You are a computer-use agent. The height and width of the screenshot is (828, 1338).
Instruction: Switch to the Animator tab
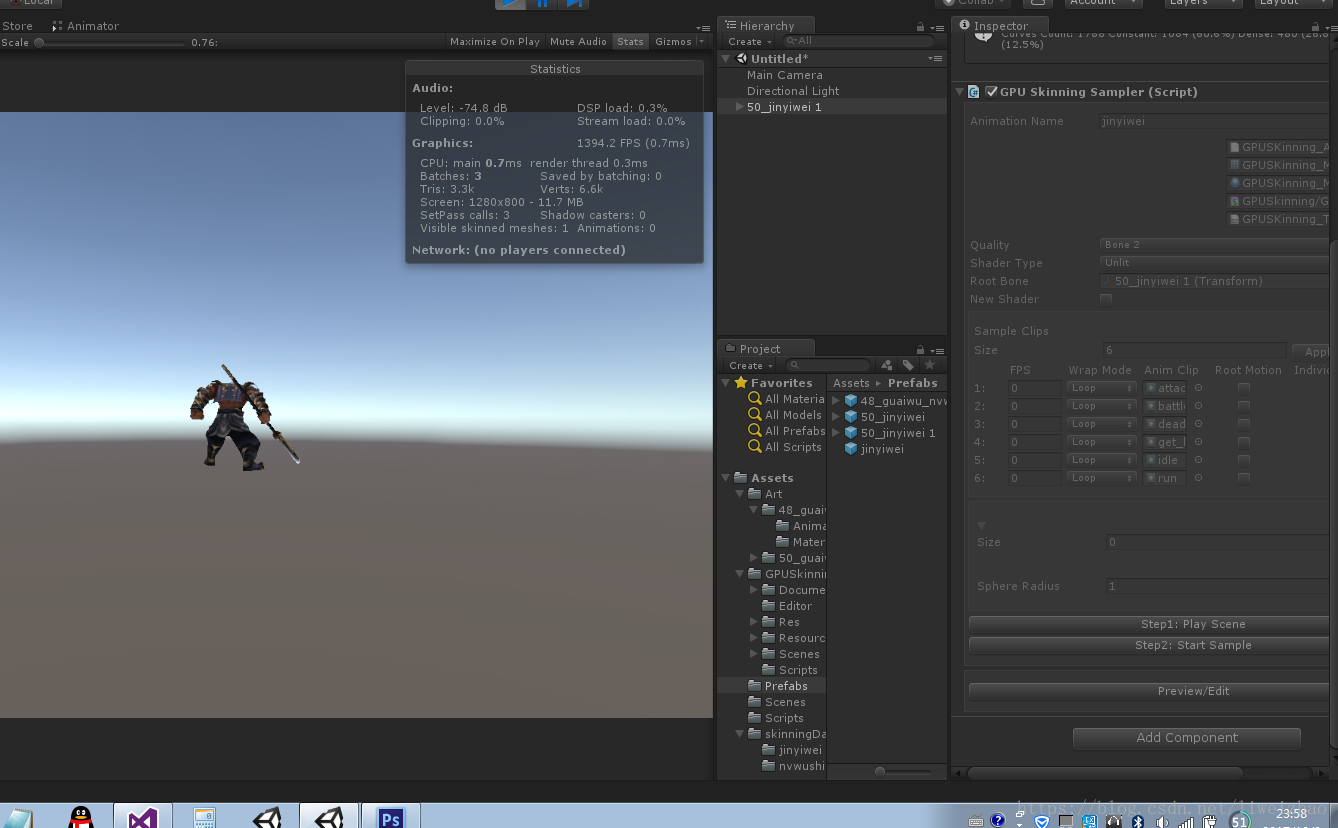86,26
